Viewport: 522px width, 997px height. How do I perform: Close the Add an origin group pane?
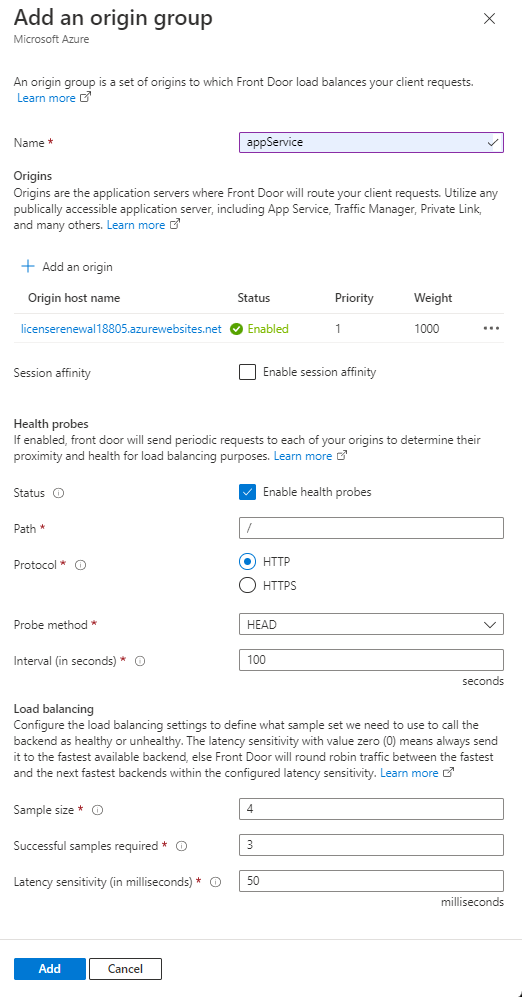point(489,18)
